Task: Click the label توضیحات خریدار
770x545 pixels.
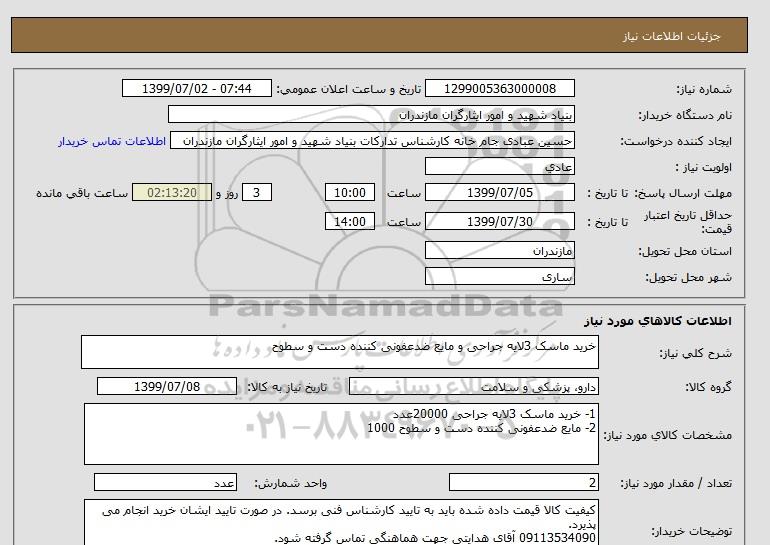Action: 691,531
